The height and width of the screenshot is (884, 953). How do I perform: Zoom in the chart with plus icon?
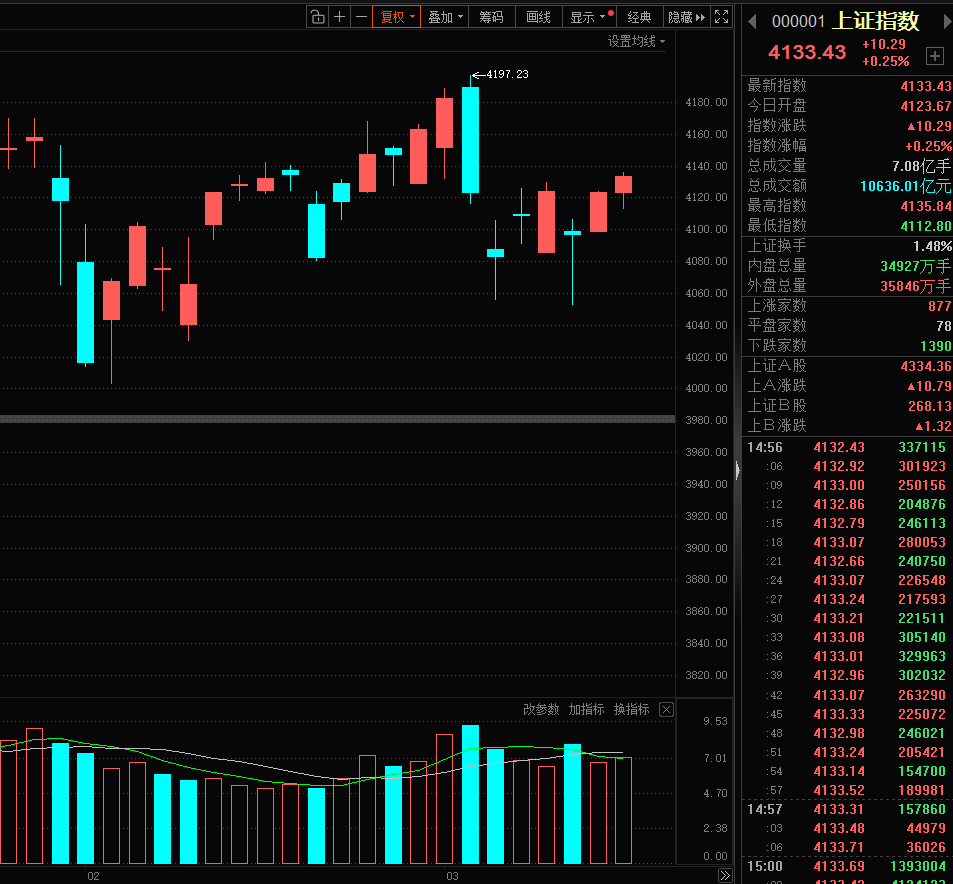tap(340, 17)
